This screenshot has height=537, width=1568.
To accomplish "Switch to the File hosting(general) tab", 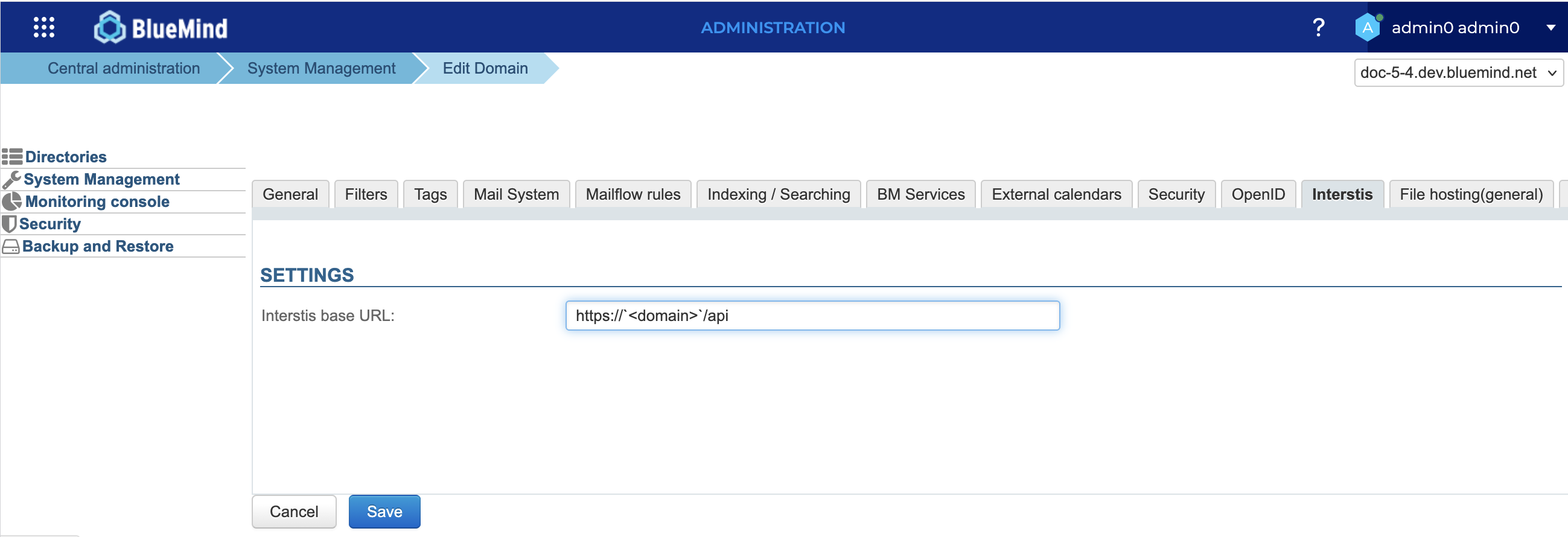I will click(x=1471, y=194).
